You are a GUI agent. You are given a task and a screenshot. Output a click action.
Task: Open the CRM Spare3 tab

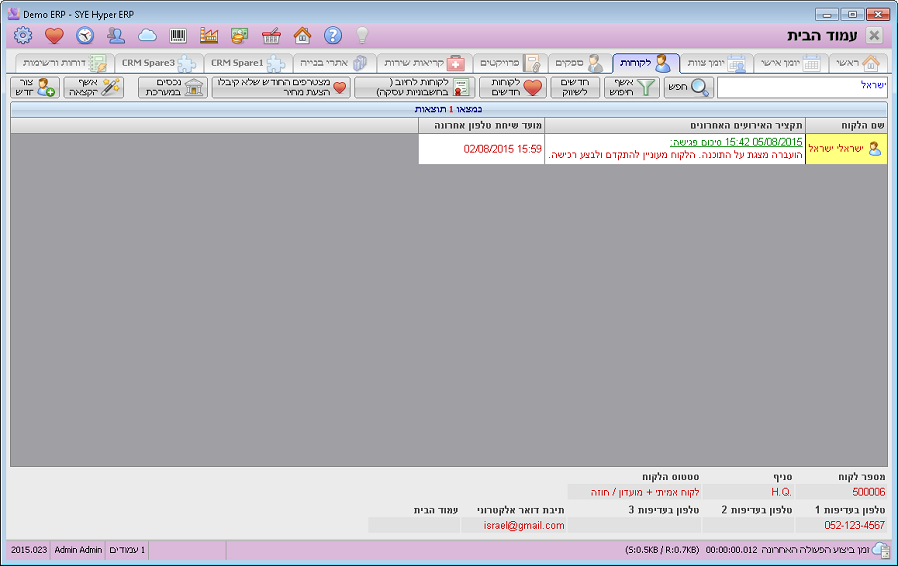coord(159,63)
